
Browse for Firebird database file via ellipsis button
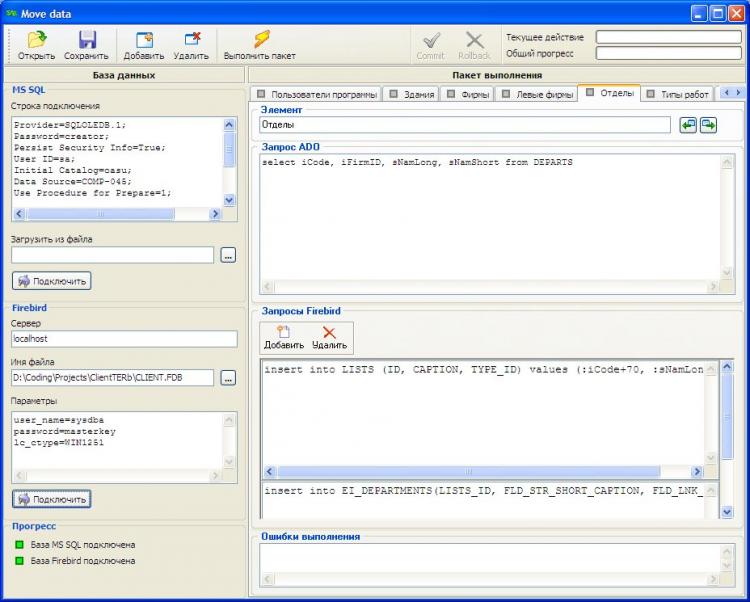pos(228,378)
